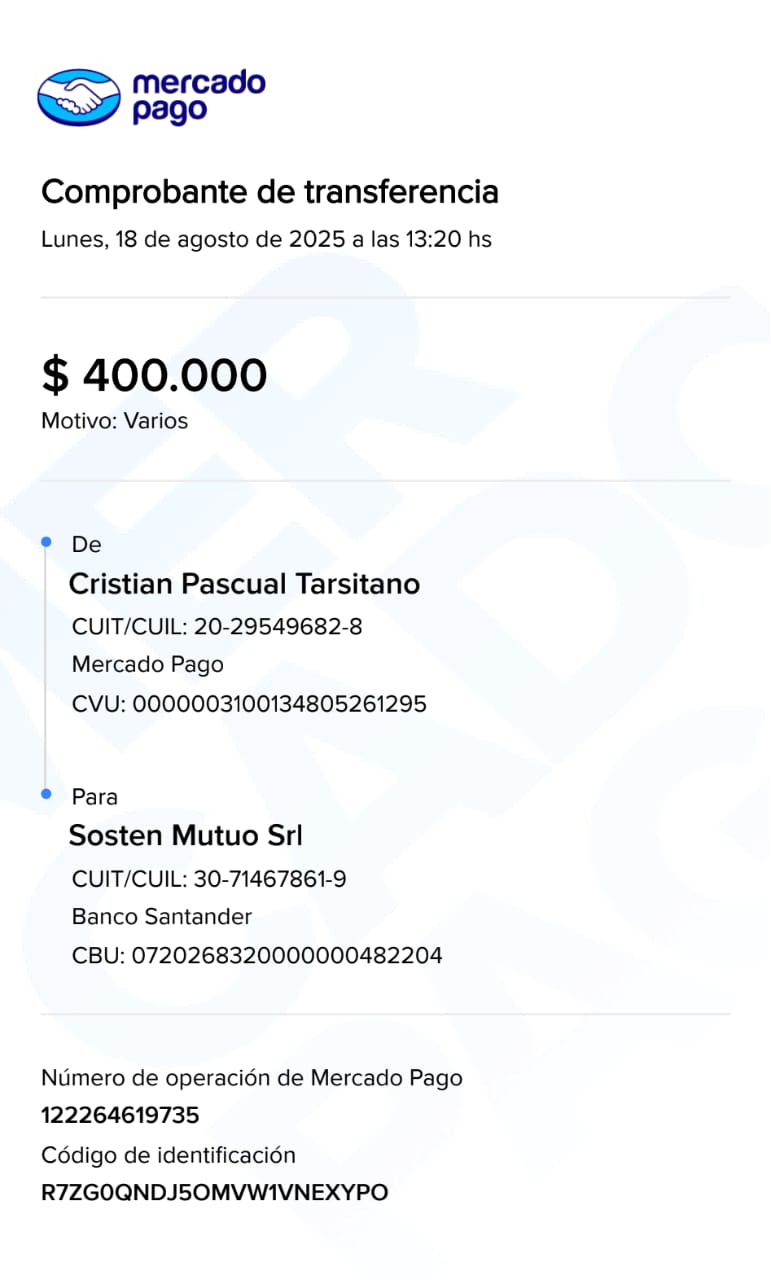Click the "mercado pago" logo text
771x1280 pixels.
tap(198, 96)
